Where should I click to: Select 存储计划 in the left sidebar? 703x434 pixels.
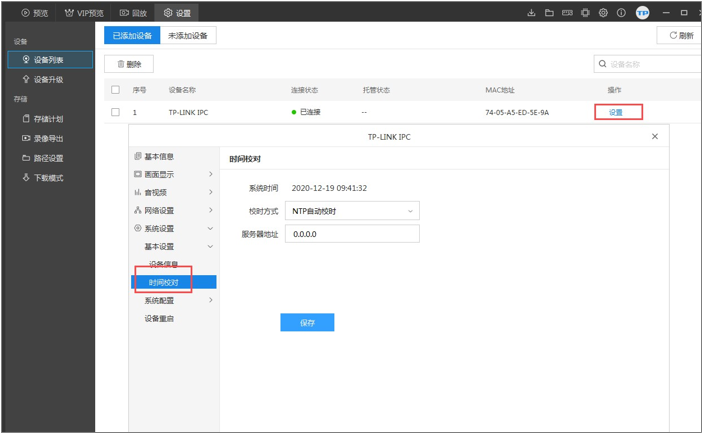click(x=47, y=119)
